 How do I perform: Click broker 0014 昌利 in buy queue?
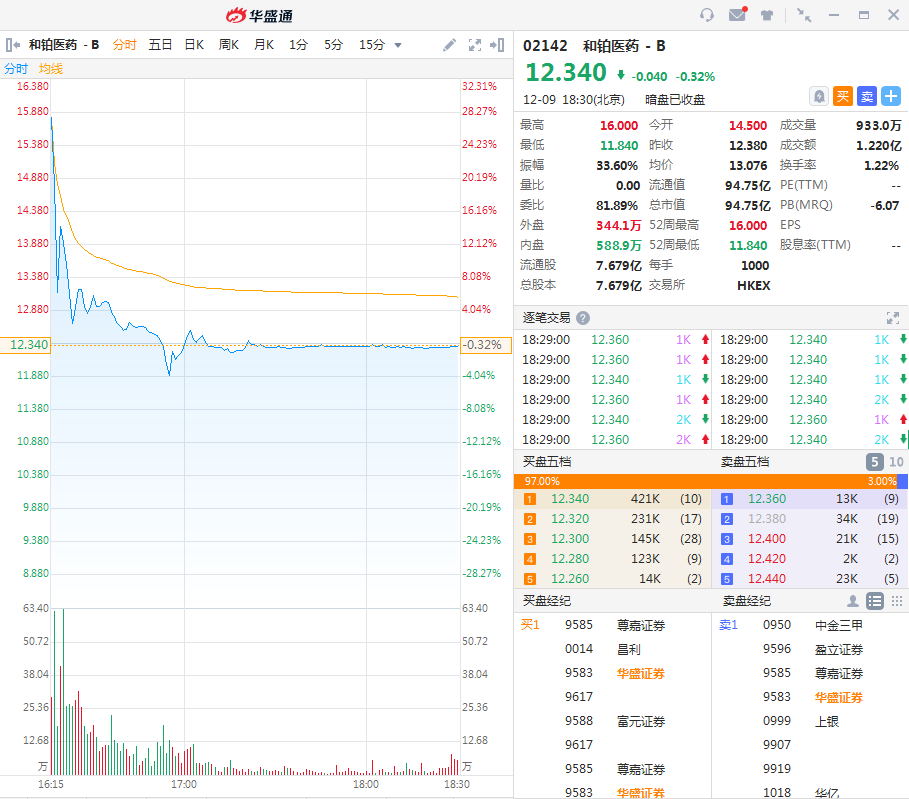pyautogui.click(x=603, y=649)
